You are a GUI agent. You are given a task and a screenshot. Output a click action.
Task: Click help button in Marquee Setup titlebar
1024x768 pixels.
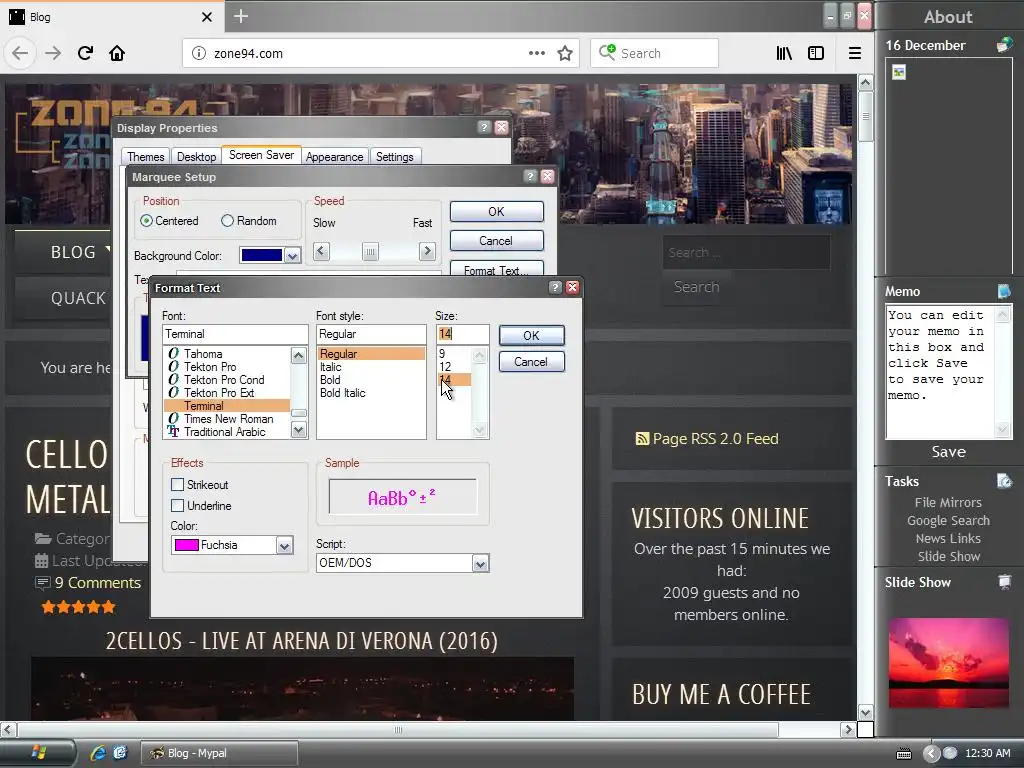pos(530,176)
